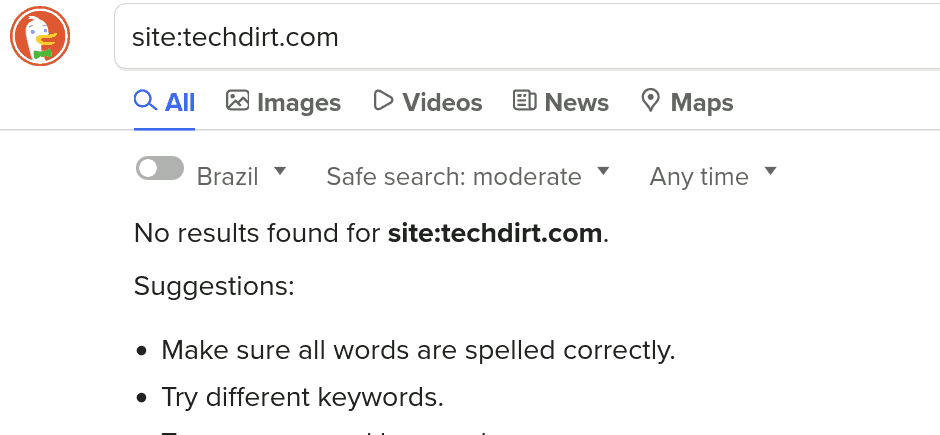The width and height of the screenshot is (940, 435).
Task: Switch to the News results tab
Action: tap(561, 102)
